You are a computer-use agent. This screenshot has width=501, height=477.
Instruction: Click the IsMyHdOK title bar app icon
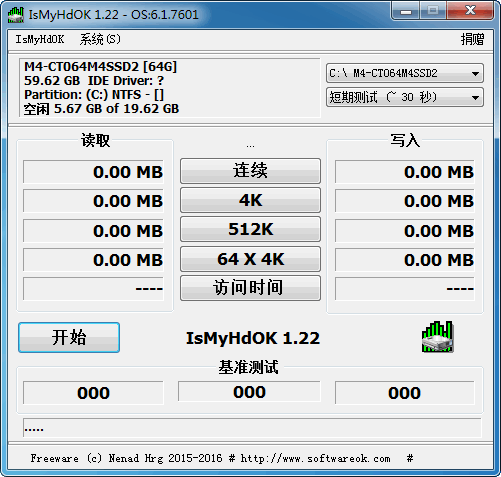16,15
